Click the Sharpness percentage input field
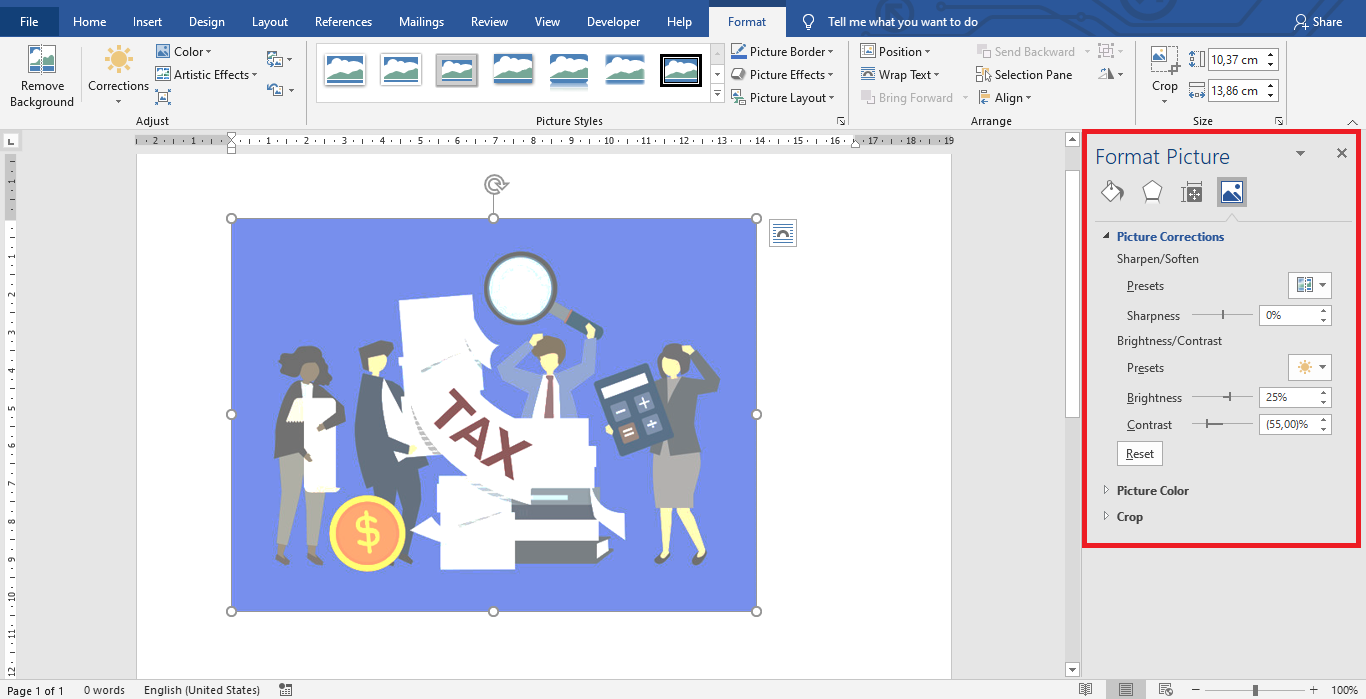1366x699 pixels. (x=1288, y=316)
